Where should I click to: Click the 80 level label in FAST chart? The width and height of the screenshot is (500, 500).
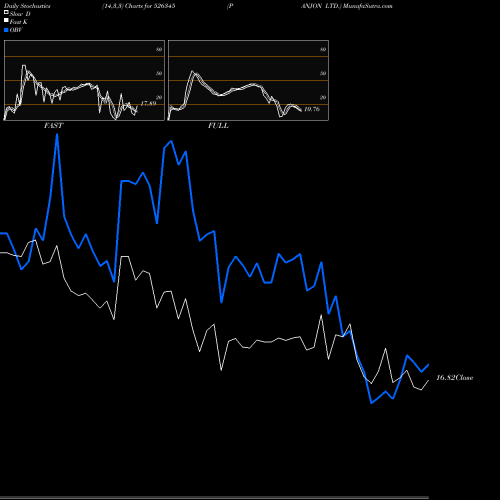pos(159,49)
